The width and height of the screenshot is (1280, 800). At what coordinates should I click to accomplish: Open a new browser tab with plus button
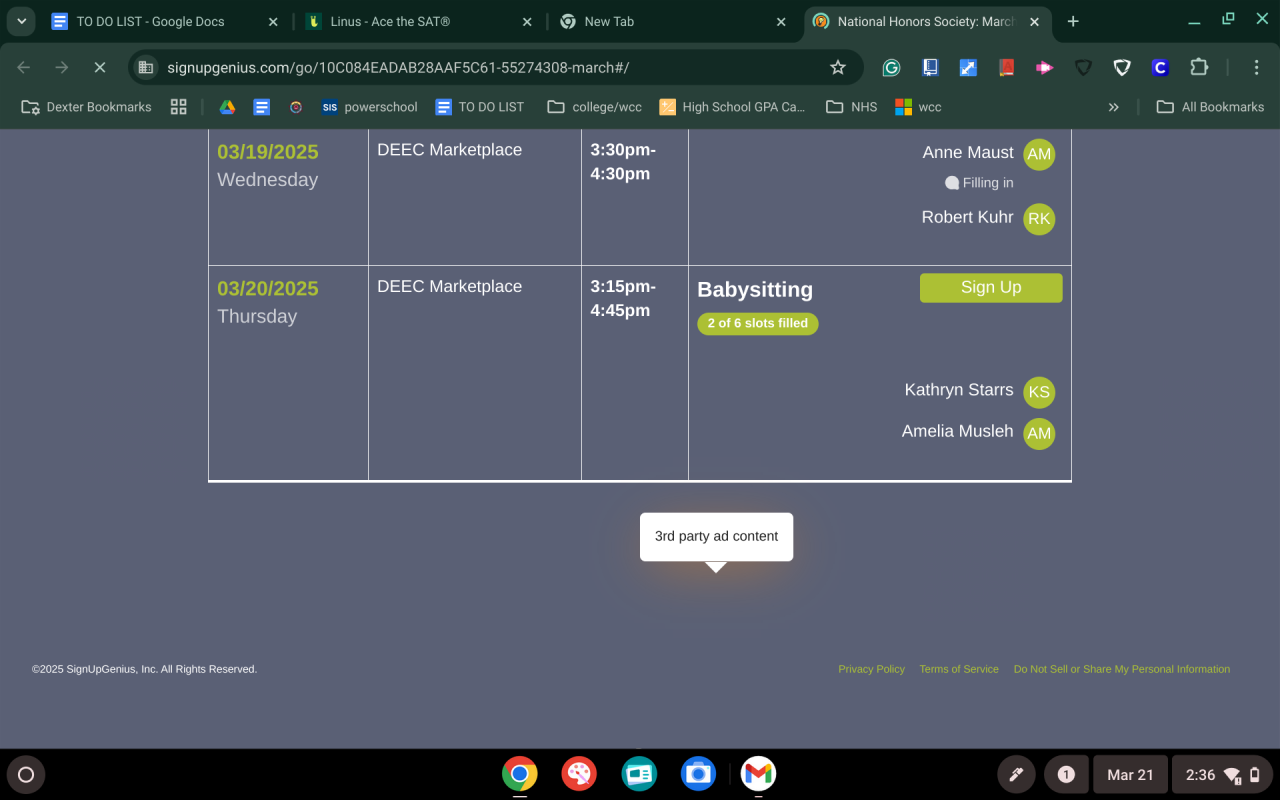click(x=1073, y=22)
